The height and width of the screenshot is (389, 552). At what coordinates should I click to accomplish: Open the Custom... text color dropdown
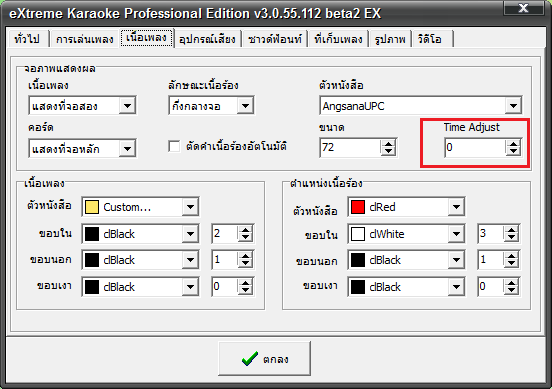tap(190, 207)
